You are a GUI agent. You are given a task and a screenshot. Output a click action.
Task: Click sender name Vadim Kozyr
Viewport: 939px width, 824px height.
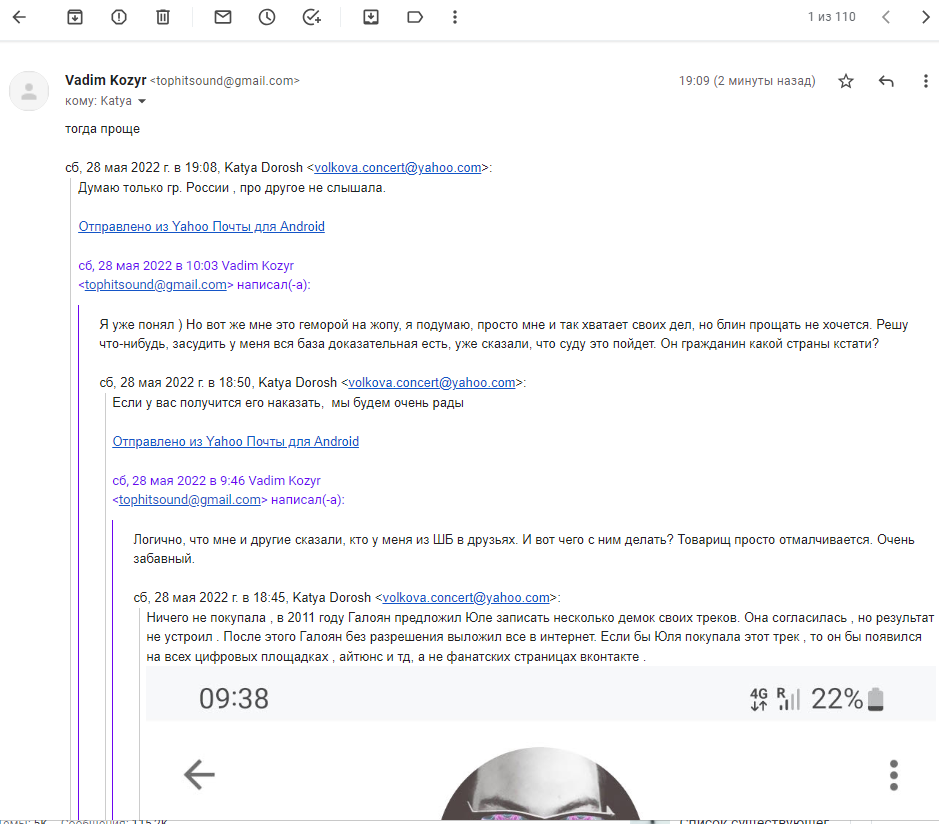(105, 80)
